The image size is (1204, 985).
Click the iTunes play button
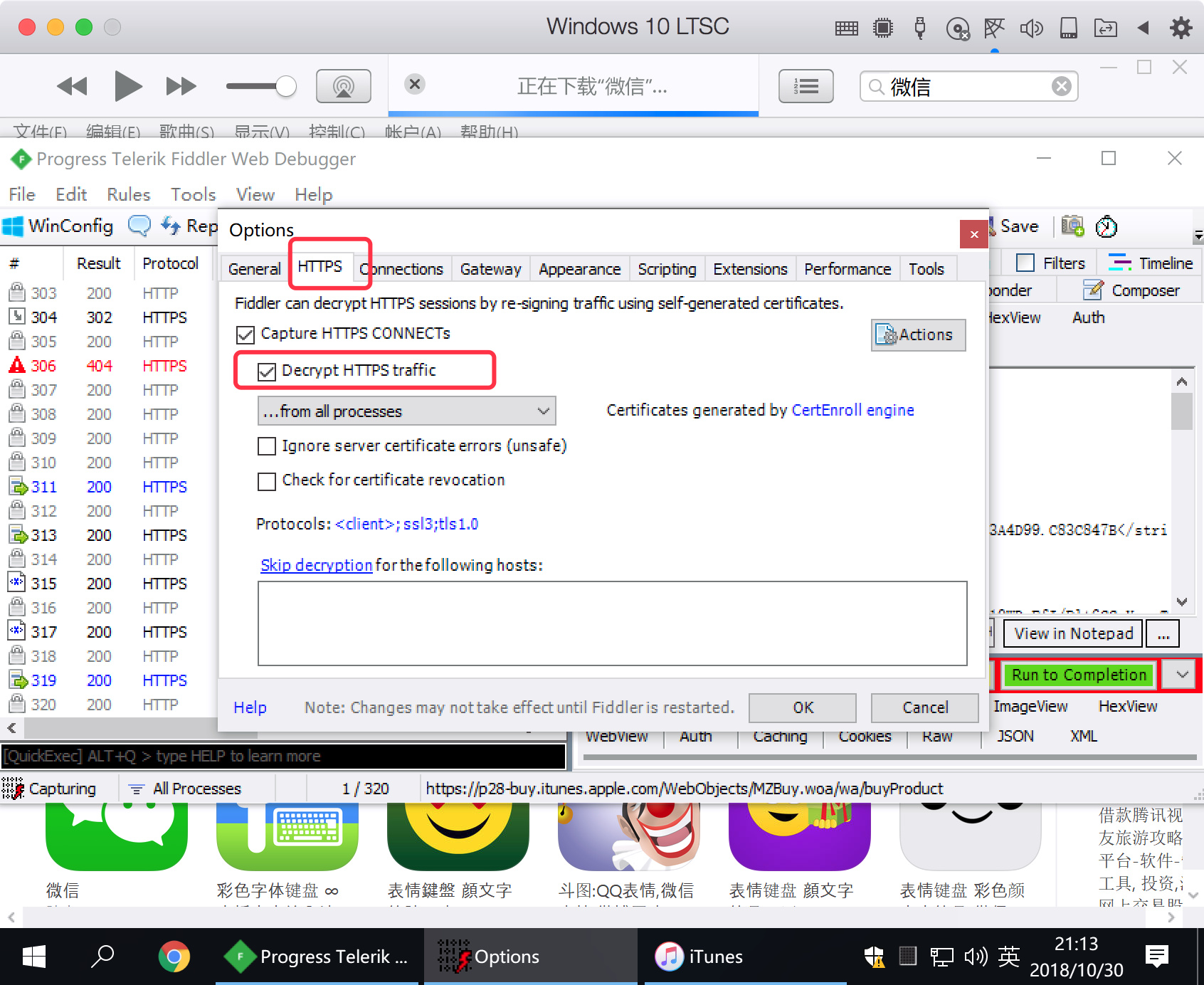(x=127, y=86)
